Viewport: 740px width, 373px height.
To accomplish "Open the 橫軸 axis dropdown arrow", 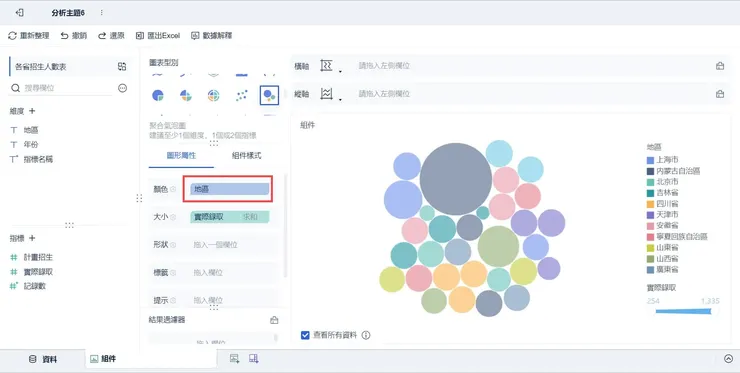I will coord(340,72).
